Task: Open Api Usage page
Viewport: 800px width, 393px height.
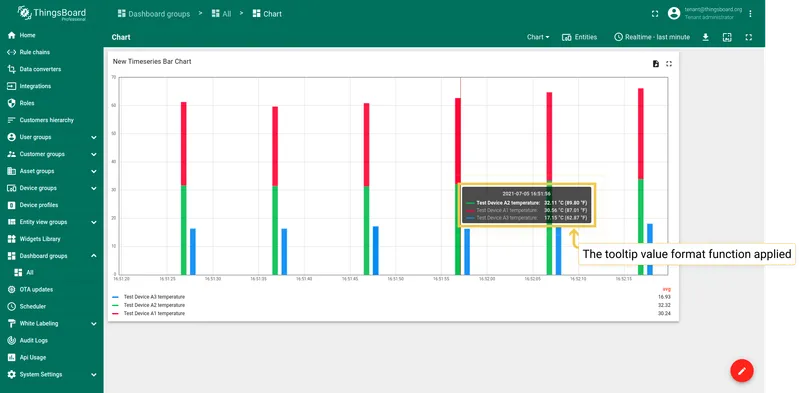Action: point(51,357)
